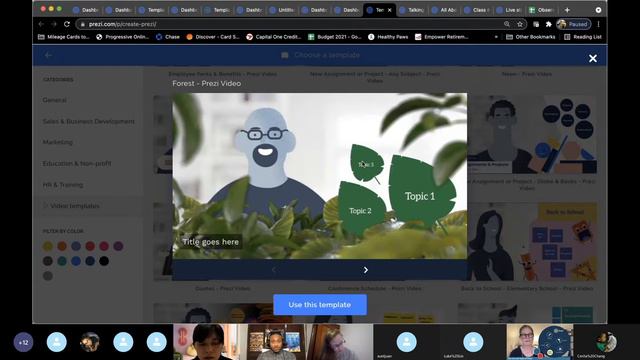Open the Progressive Online bookmark
The width and height of the screenshot is (640, 360).
point(122,37)
